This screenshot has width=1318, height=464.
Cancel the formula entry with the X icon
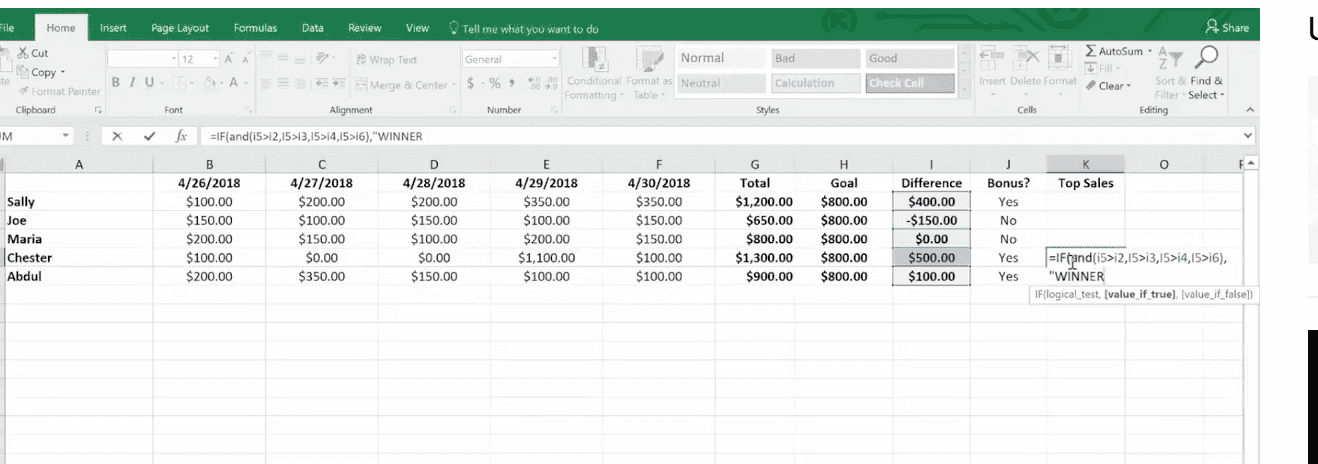pos(118,136)
